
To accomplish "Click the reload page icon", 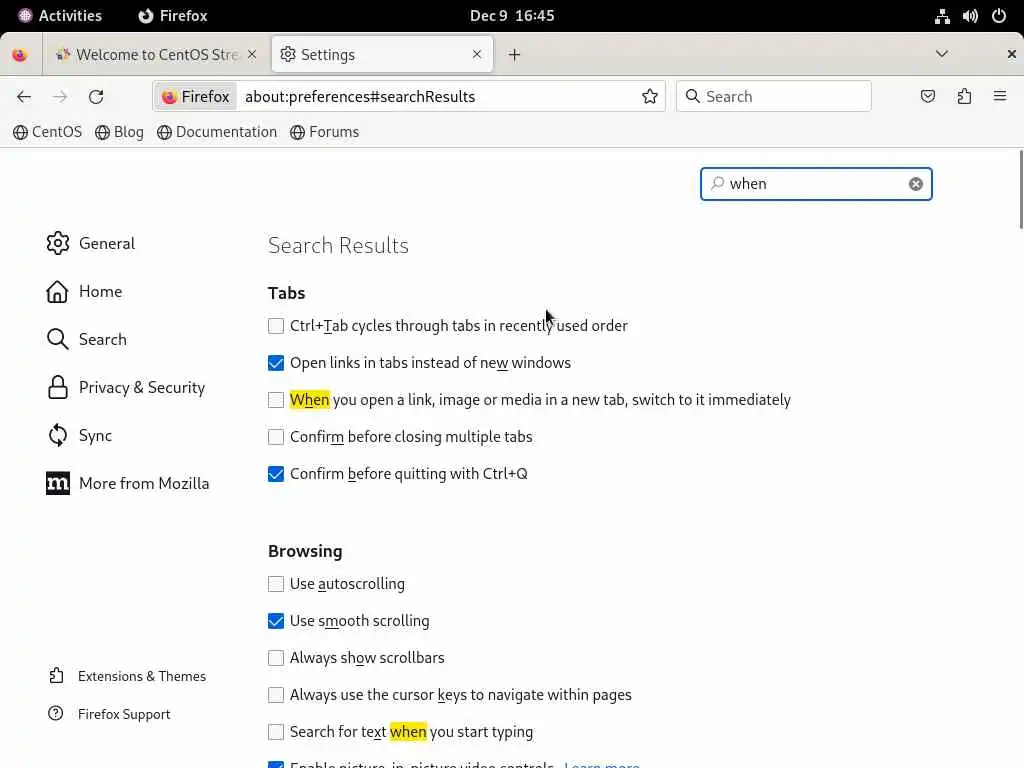I will click(96, 97).
